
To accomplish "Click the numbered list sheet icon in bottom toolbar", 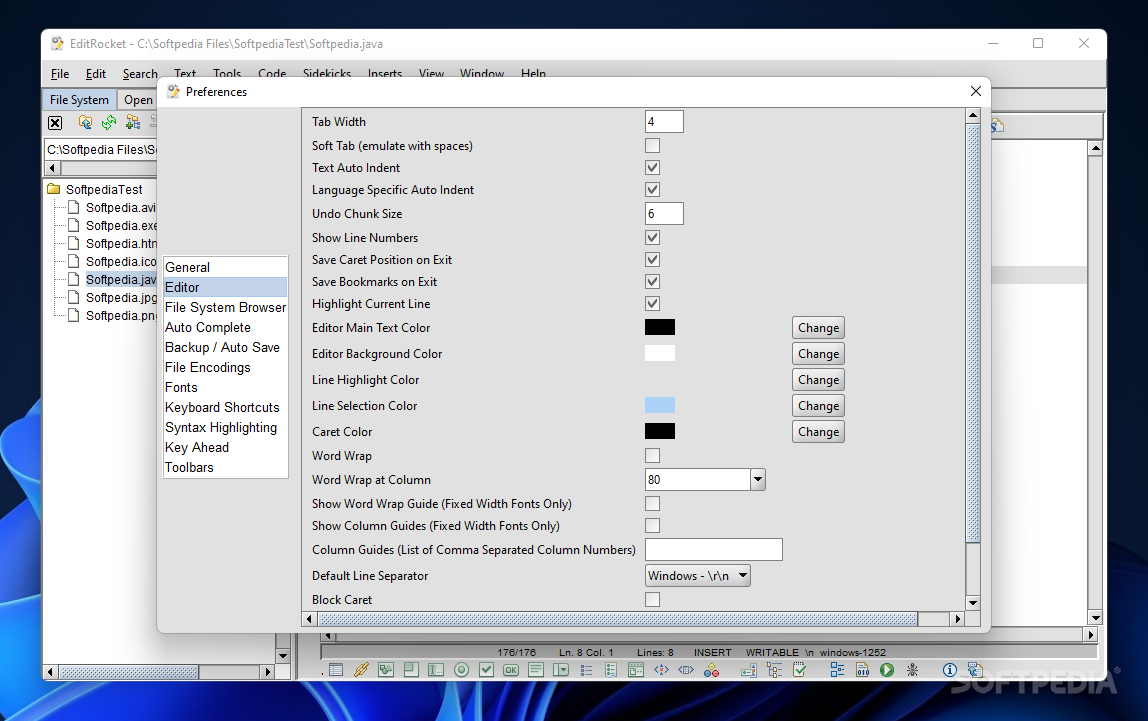I will (x=611, y=669).
